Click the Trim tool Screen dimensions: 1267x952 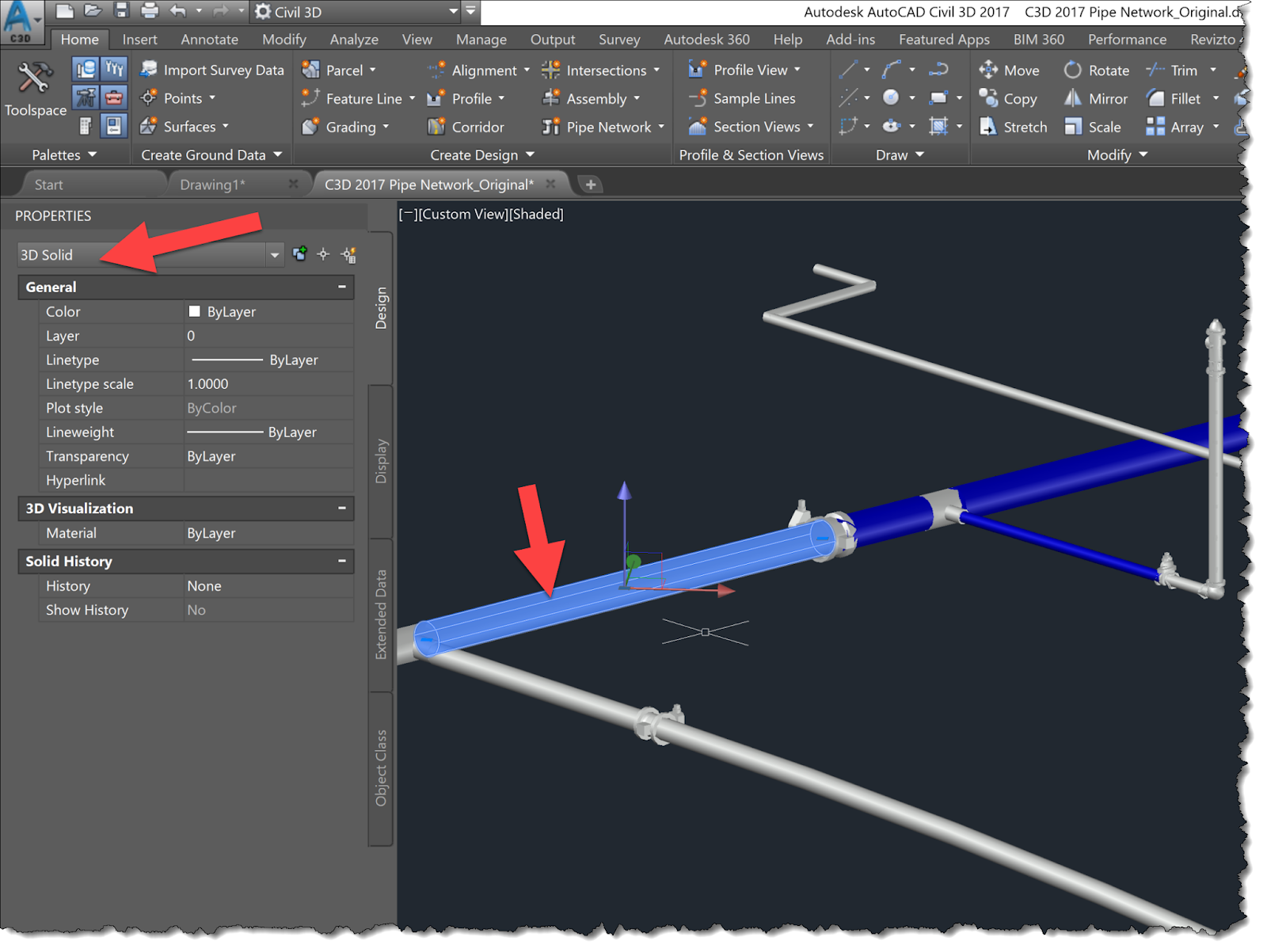pos(1172,70)
